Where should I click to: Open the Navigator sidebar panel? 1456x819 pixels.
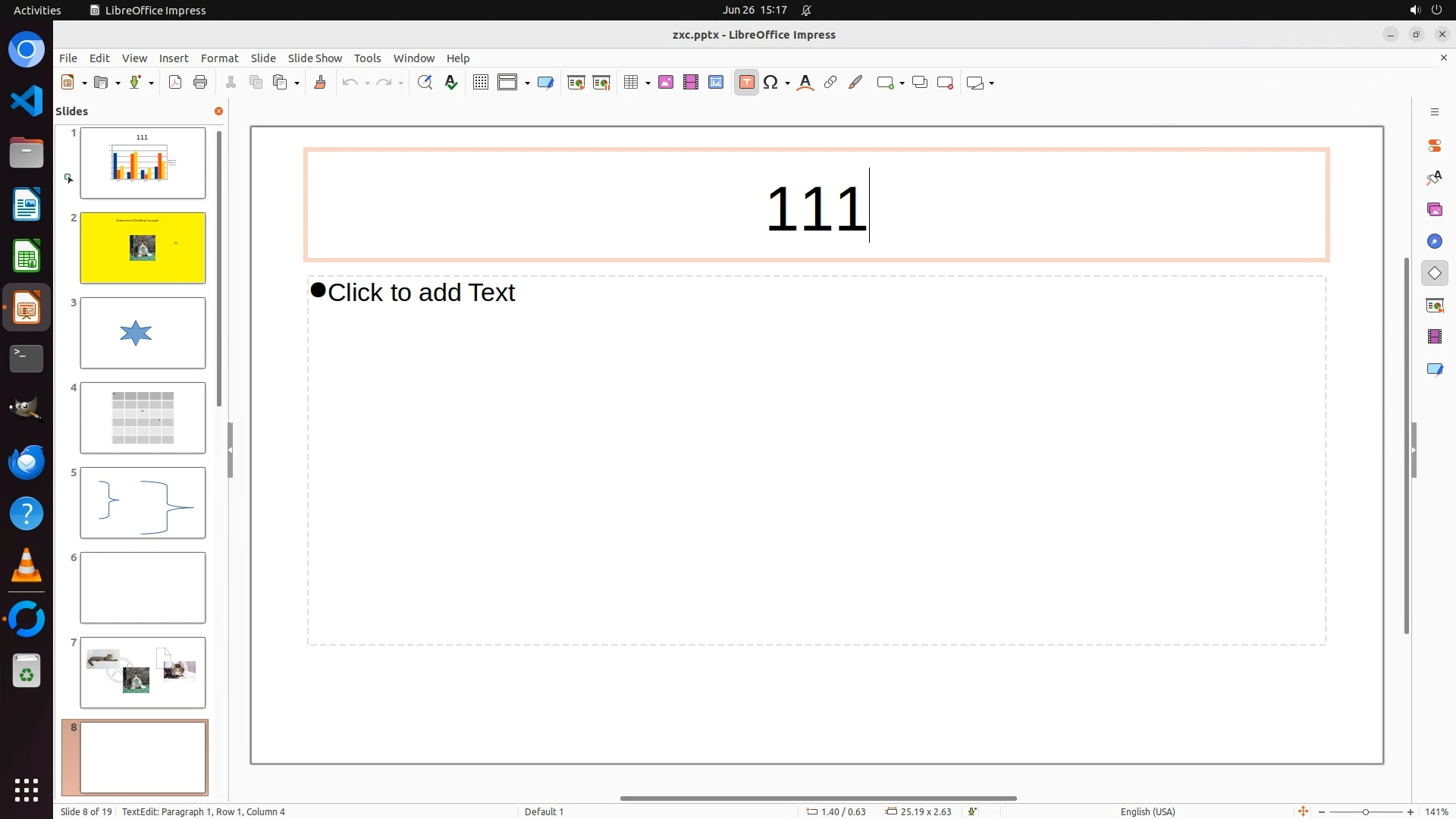(x=1434, y=241)
